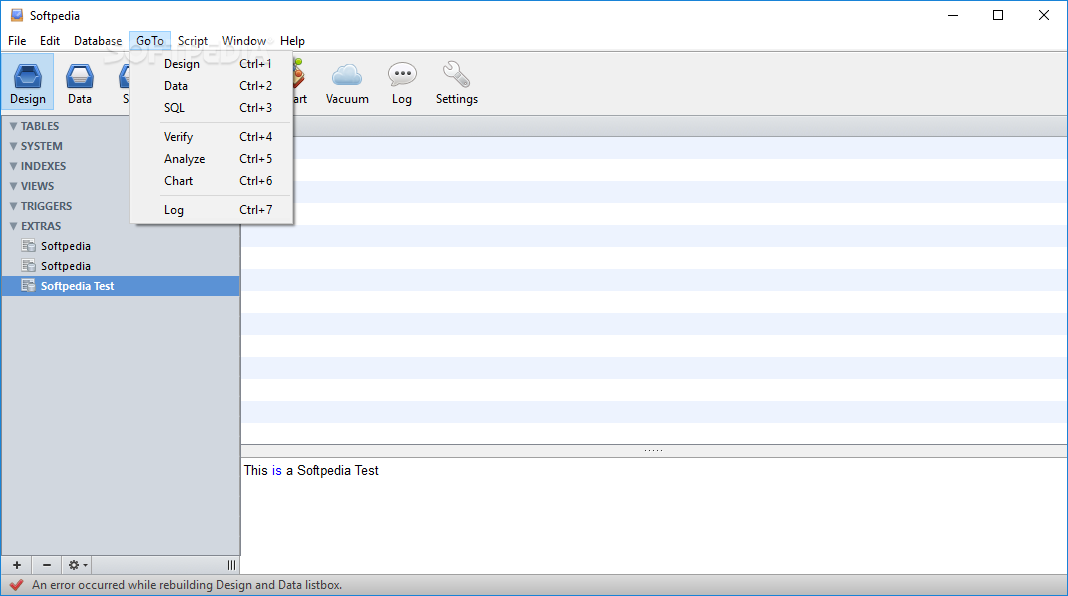The image size is (1068, 596).
Task: Collapse the VIEWS section
Action: click(x=13, y=186)
